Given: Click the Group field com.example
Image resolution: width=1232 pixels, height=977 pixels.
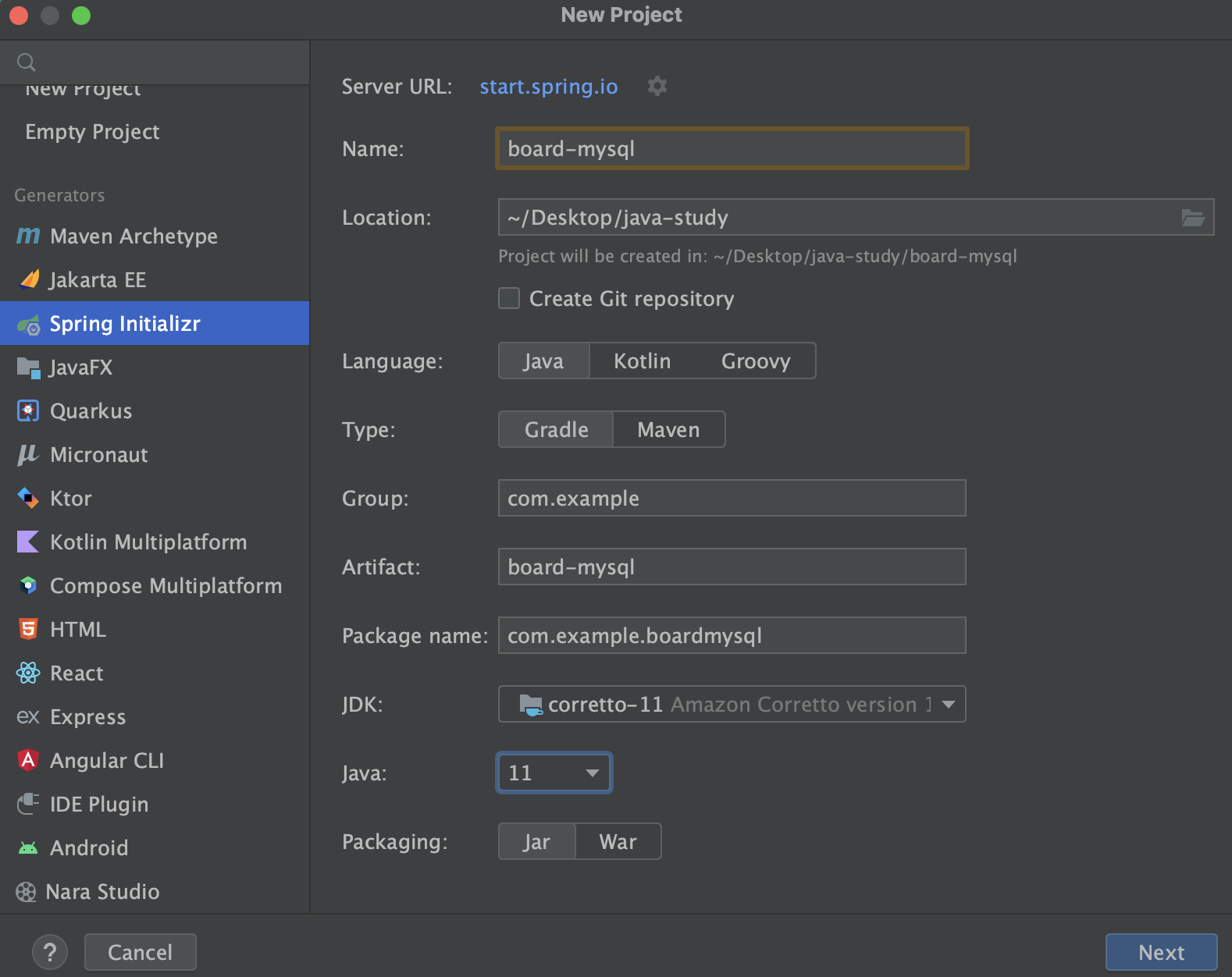Looking at the screenshot, I should [732, 498].
